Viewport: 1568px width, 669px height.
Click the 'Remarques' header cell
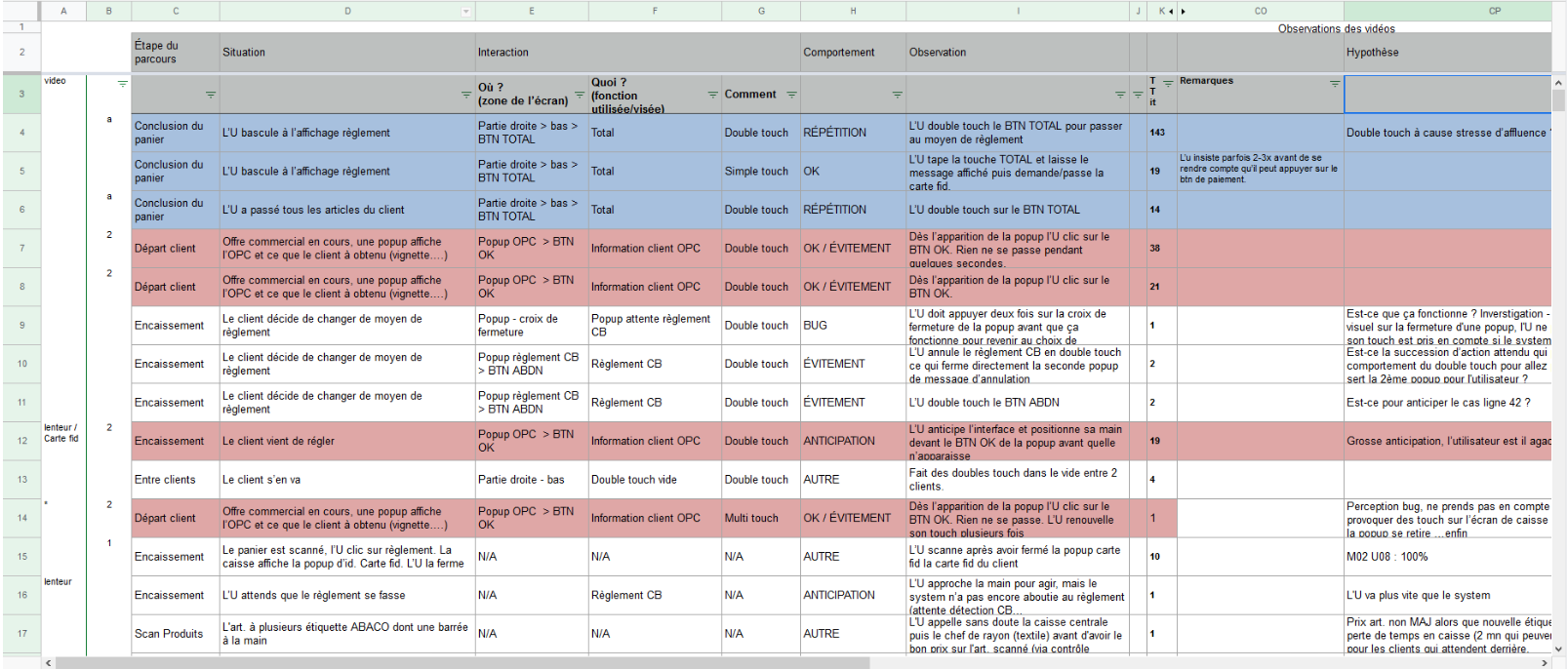pyautogui.click(x=1261, y=95)
